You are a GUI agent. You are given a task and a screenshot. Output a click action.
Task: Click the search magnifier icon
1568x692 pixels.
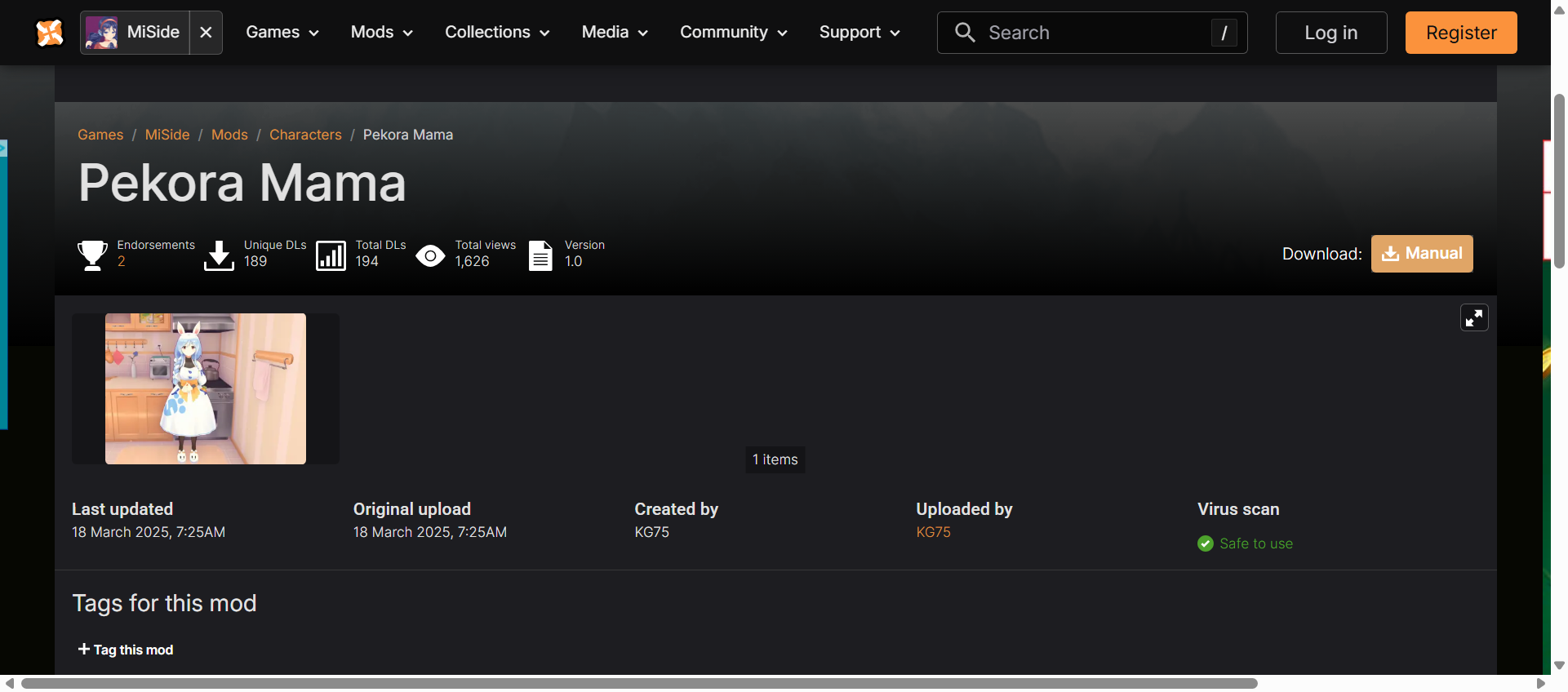click(x=965, y=33)
